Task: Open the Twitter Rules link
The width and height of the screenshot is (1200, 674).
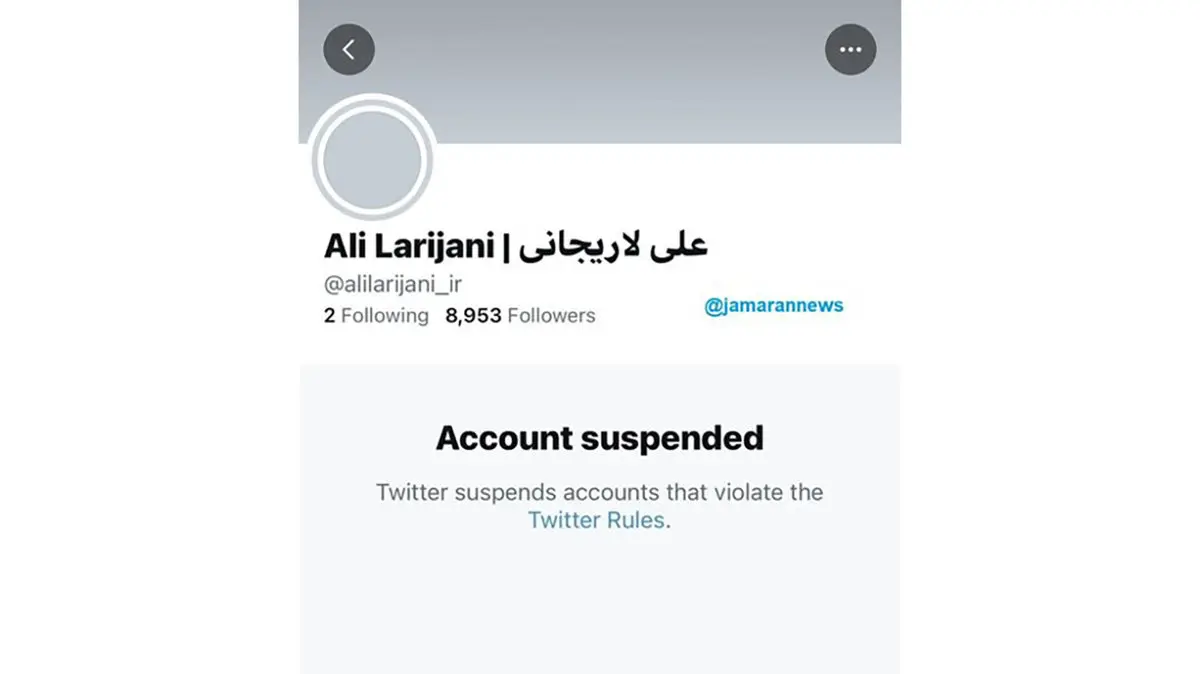Action: point(596,520)
